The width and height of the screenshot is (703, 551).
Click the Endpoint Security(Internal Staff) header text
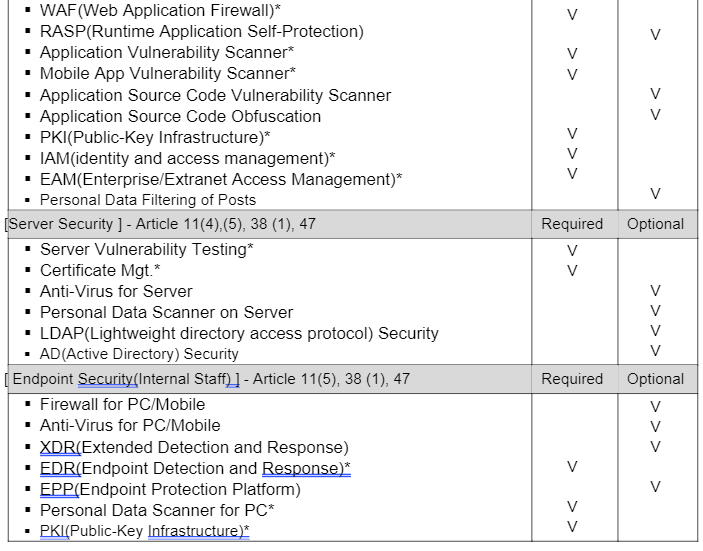(x=124, y=379)
